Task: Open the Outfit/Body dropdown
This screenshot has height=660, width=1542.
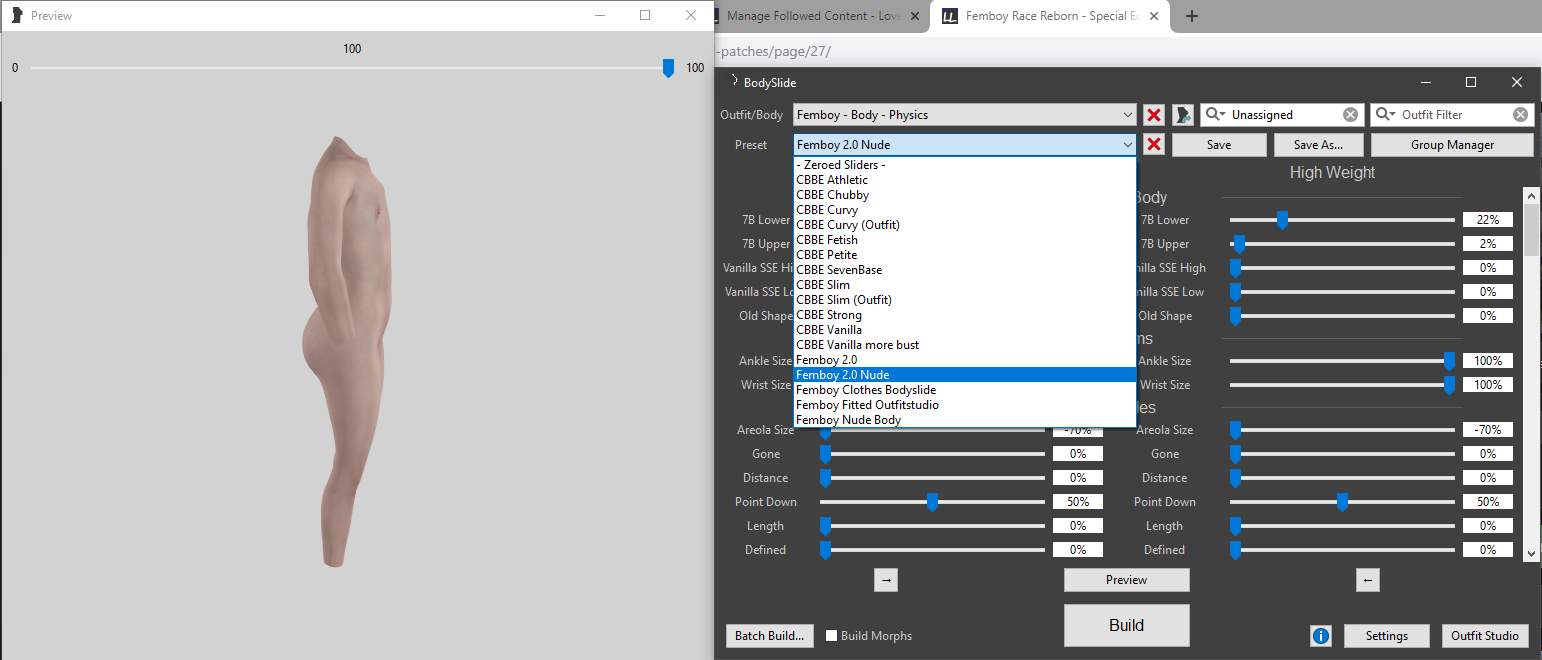Action: pos(964,115)
